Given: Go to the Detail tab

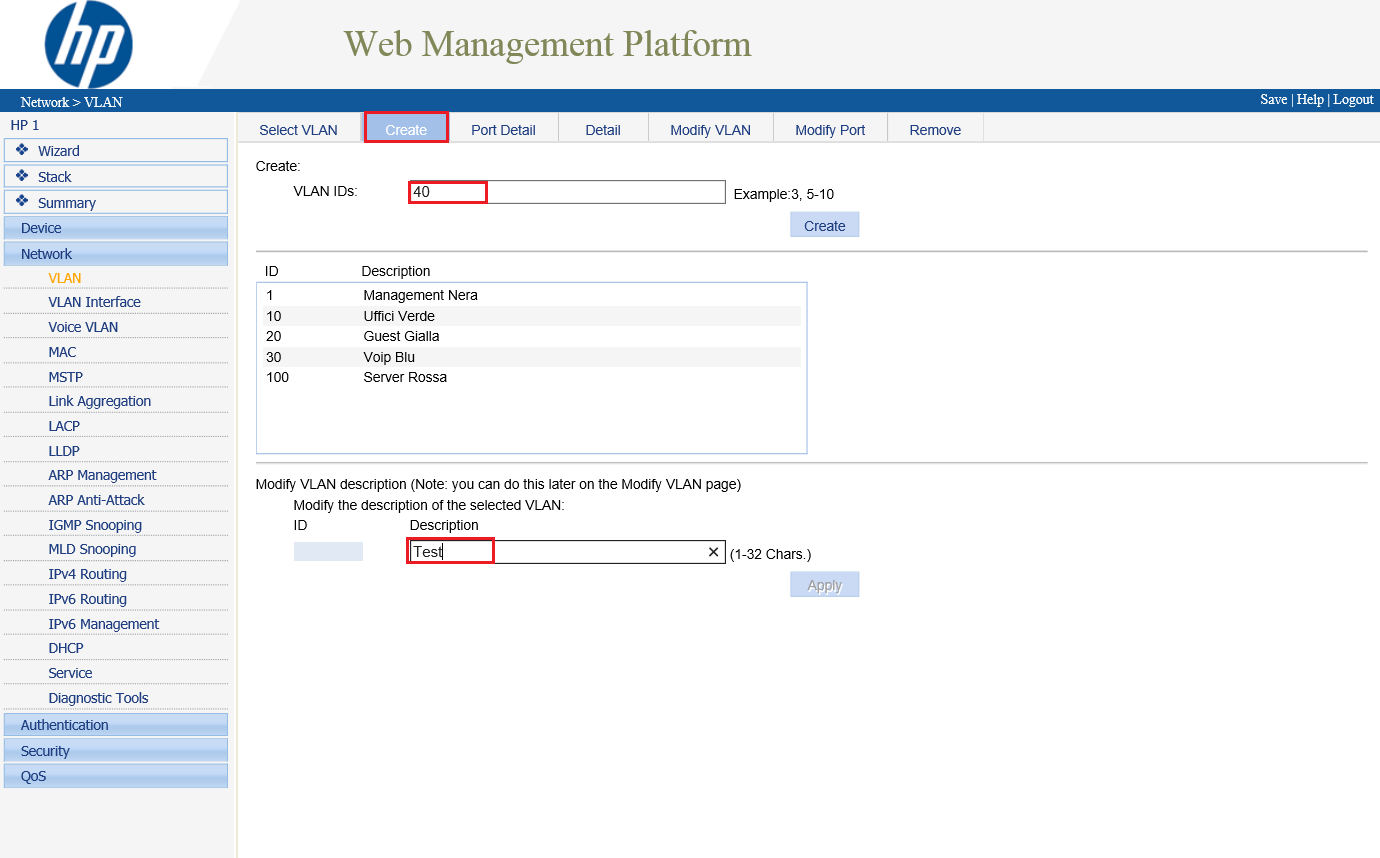Looking at the screenshot, I should click(603, 130).
